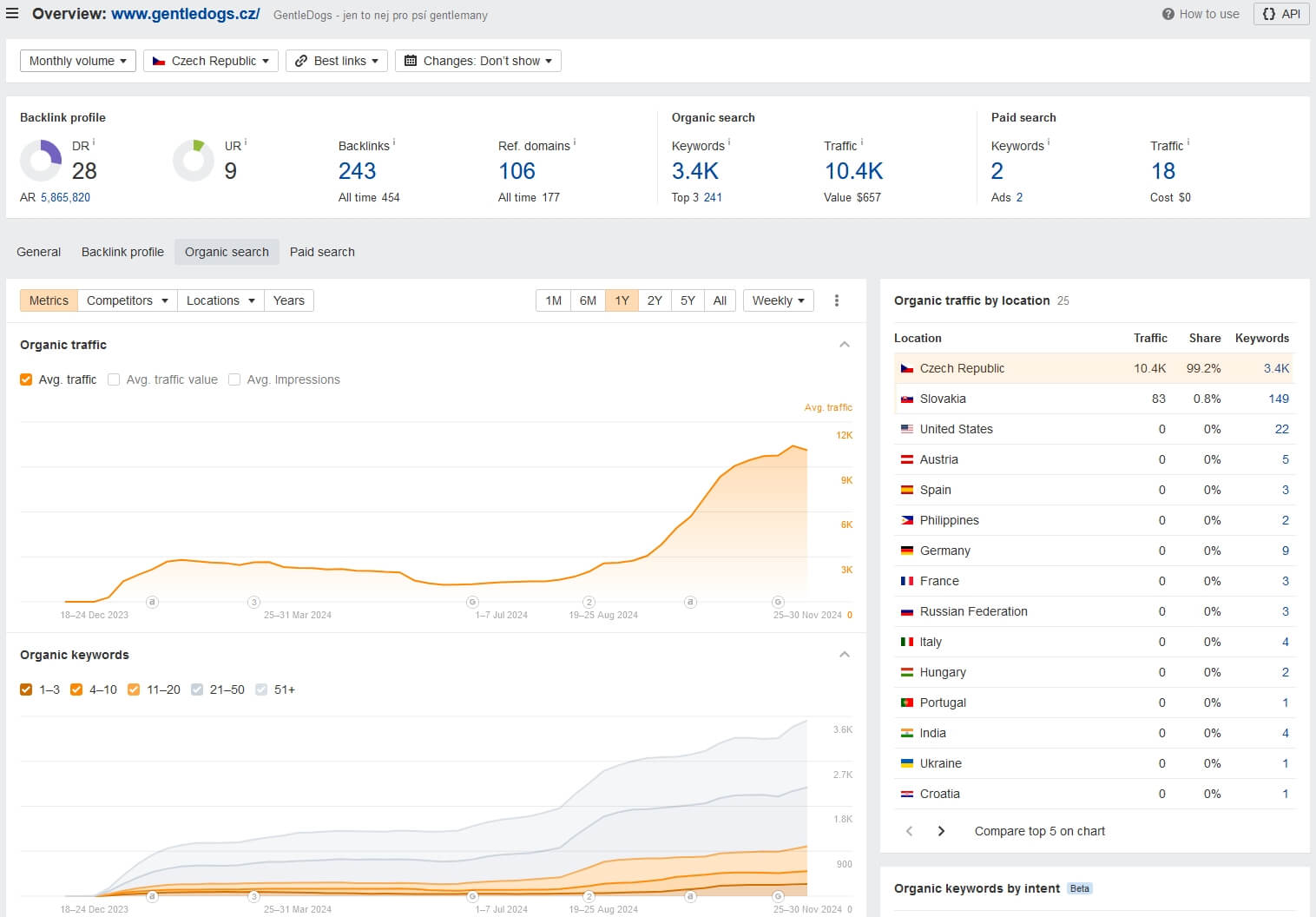The height and width of the screenshot is (917, 1316).
Task: Set chart range to 2Y
Action: pyautogui.click(x=655, y=300)
